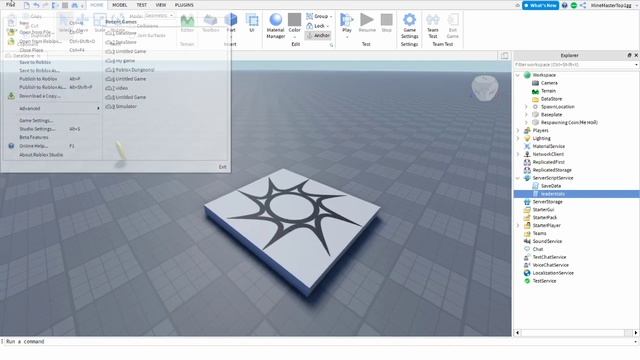Click Exit button in File menu
This screenshot has height=360, width=640.
click(x=222, y=167)
